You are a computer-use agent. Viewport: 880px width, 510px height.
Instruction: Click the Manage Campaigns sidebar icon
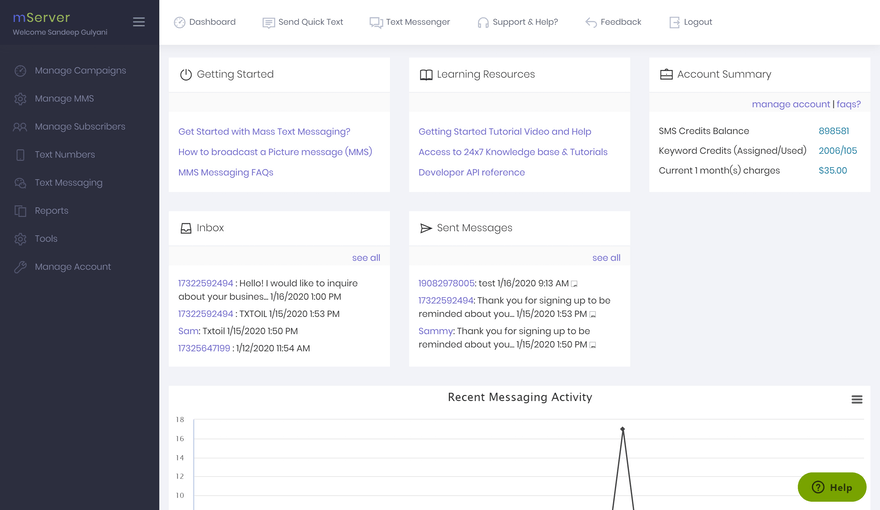tap(20, 71)
